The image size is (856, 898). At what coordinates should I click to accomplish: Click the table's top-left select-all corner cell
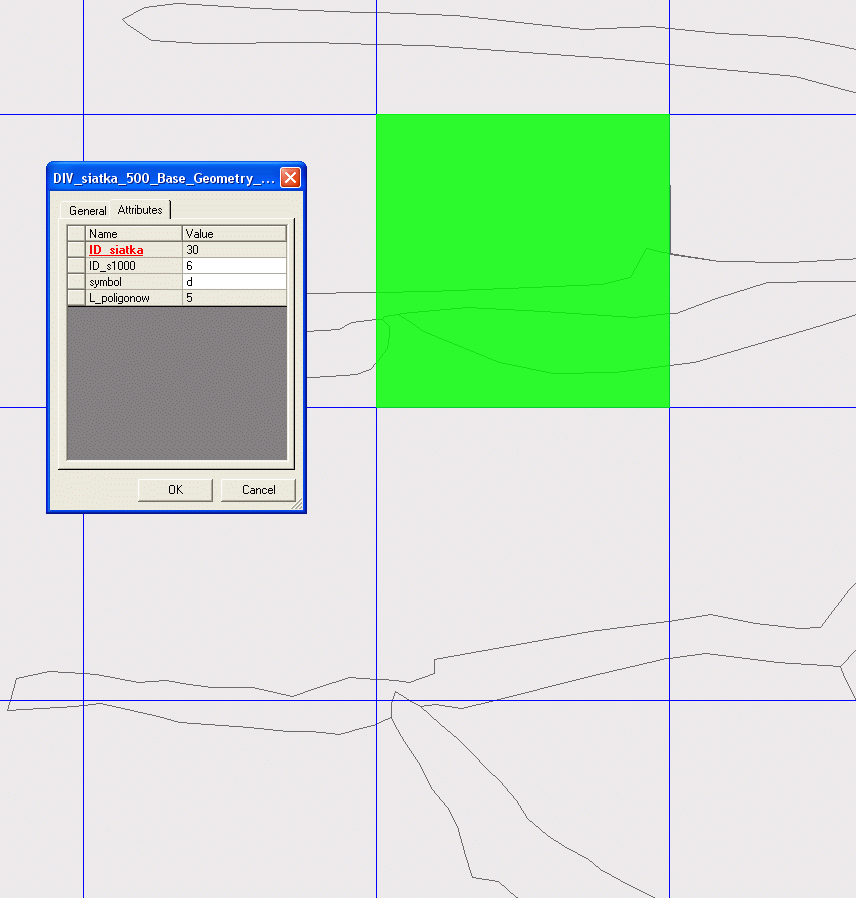[76, 234]
